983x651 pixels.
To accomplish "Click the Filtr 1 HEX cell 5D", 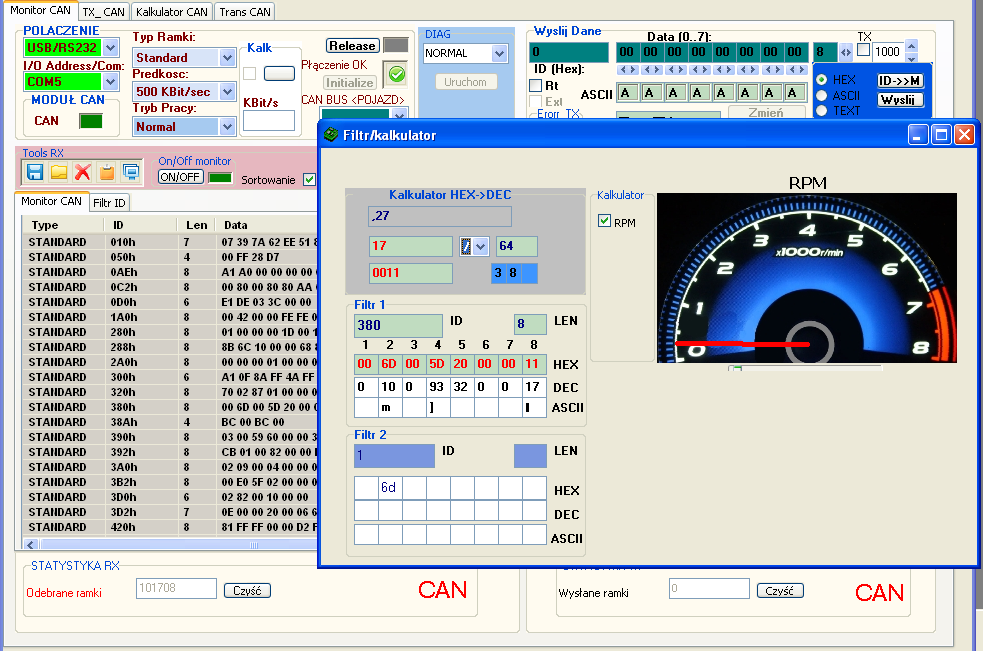I will [x=437, y=364].
